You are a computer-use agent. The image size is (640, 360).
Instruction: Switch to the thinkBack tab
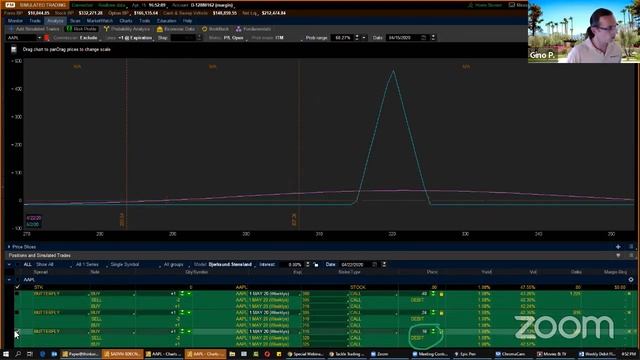(216, 29)
